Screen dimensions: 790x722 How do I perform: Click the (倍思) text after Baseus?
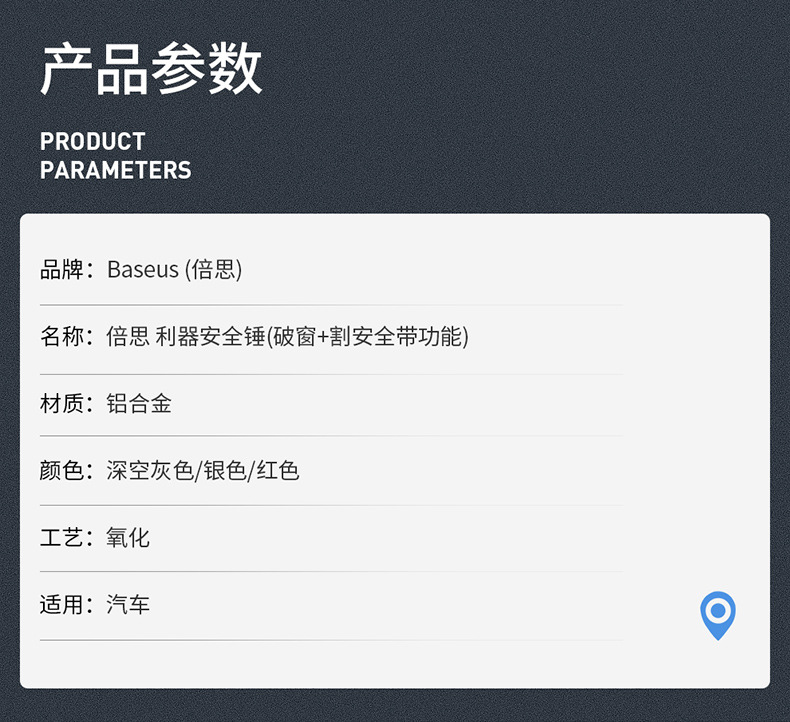click(214, 270)
